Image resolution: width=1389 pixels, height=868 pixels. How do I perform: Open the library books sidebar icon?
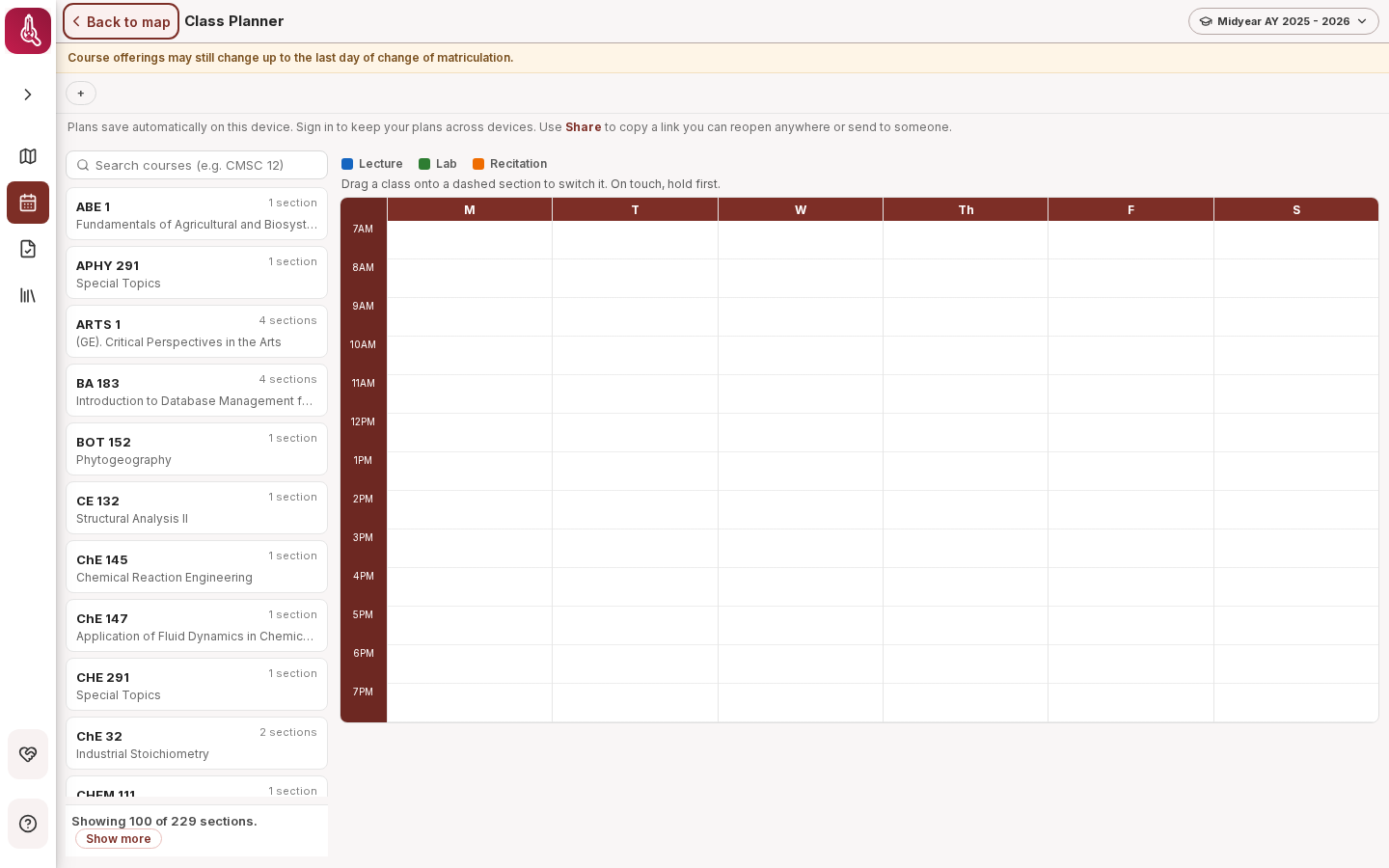point(28,295)
